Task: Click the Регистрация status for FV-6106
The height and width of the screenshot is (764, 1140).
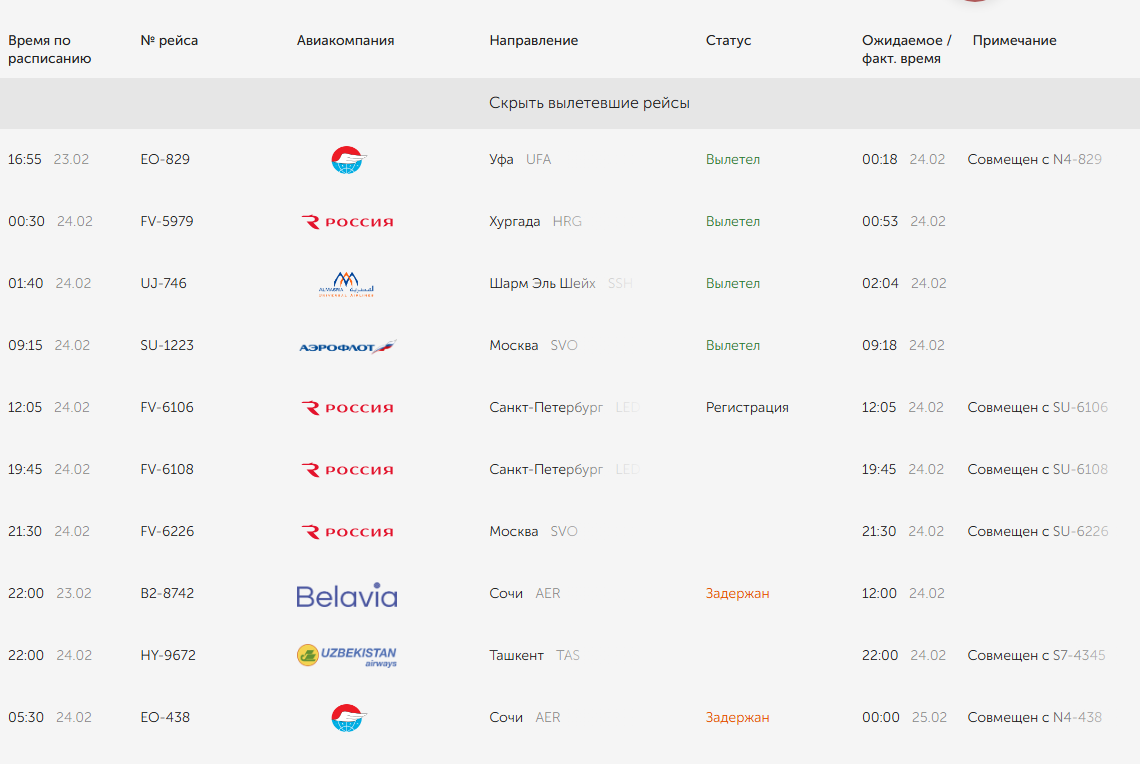Action: click(747, 408)
